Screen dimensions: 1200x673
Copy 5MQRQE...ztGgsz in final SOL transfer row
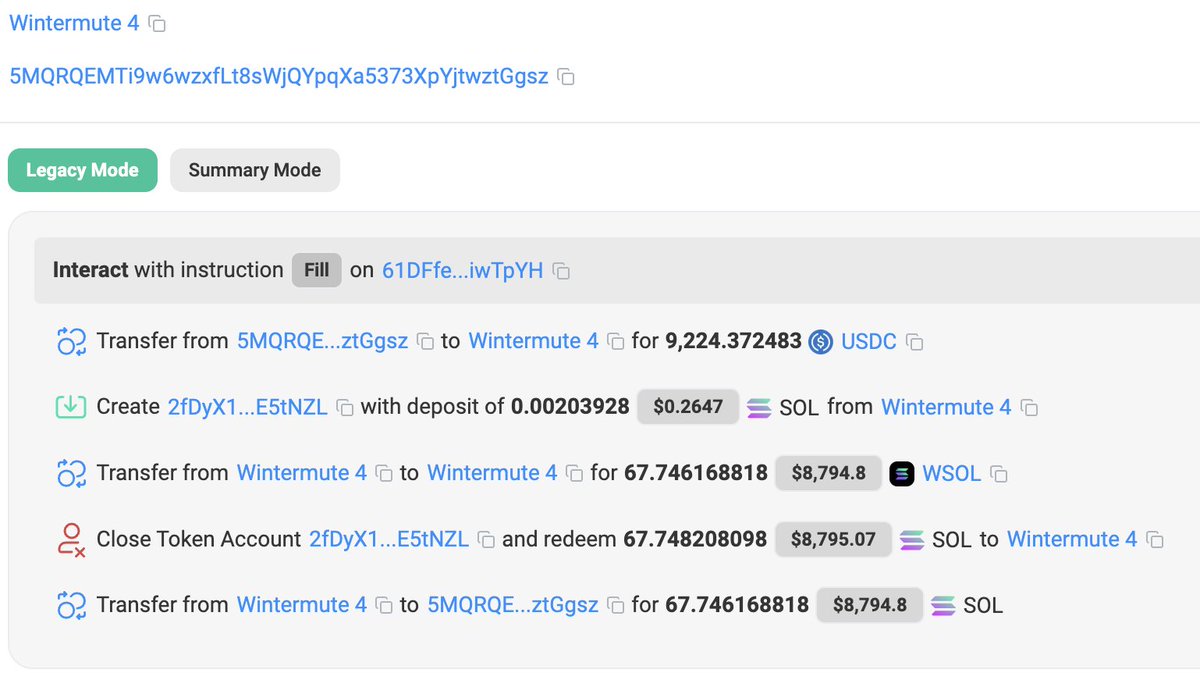coord(616,606)
